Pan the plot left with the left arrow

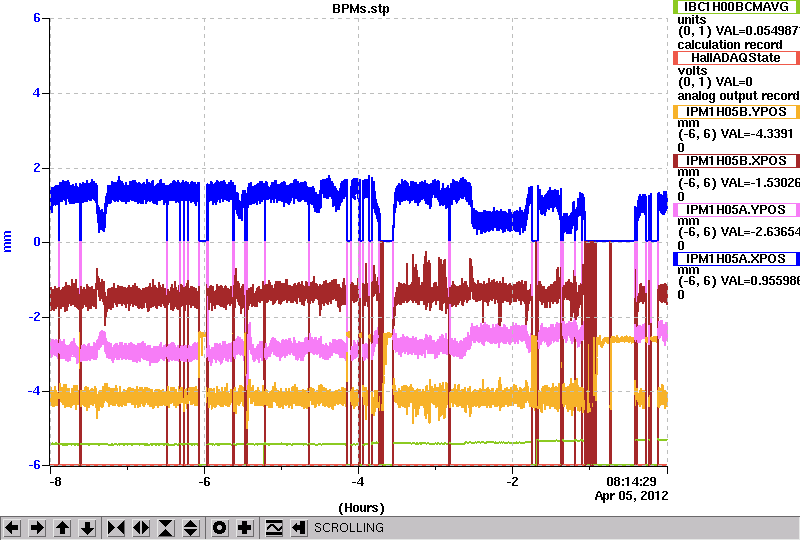pyautogui.click(x=12, y=528)
